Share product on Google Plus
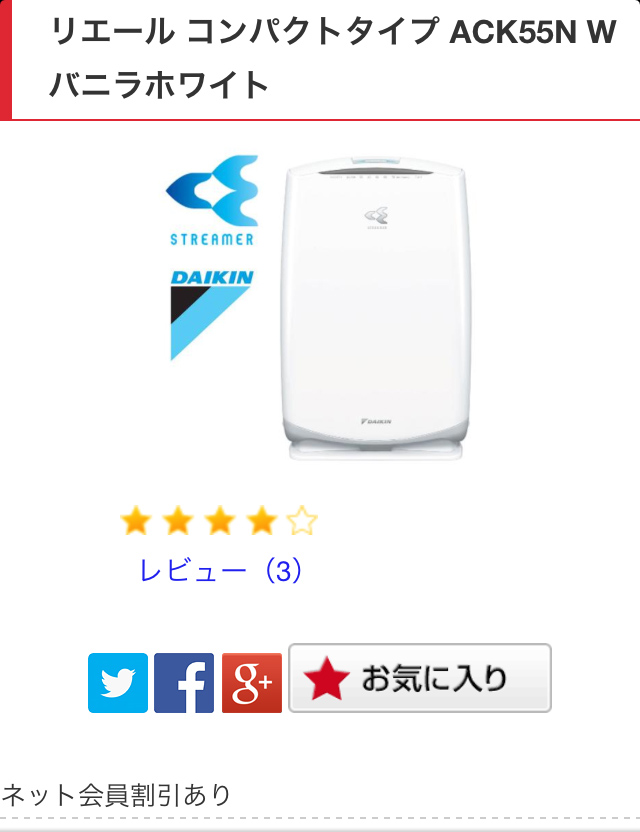This screenshot has height=832, width=640. click(252, 682)
